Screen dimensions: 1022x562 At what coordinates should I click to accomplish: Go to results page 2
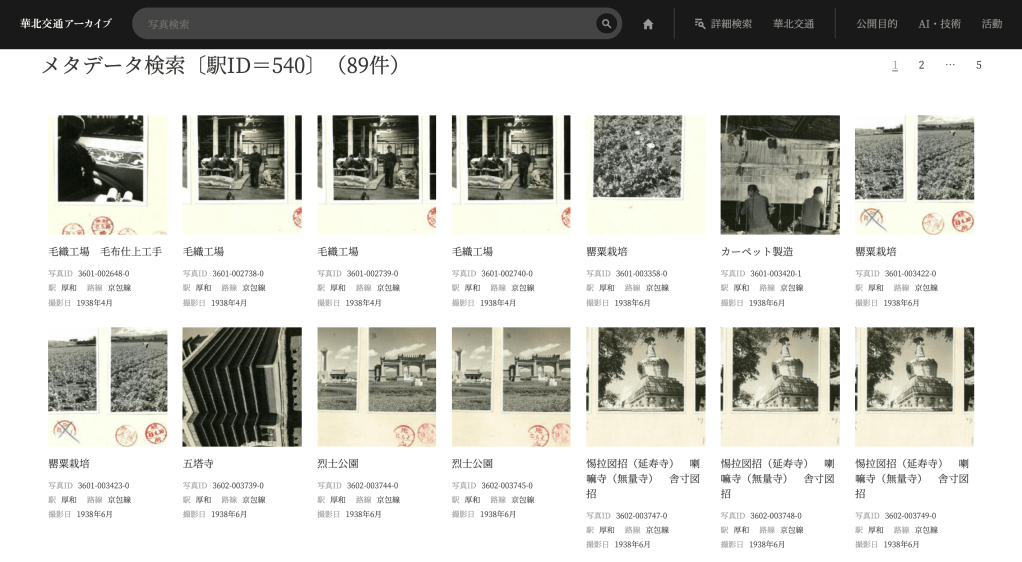[x=921, y=65]
